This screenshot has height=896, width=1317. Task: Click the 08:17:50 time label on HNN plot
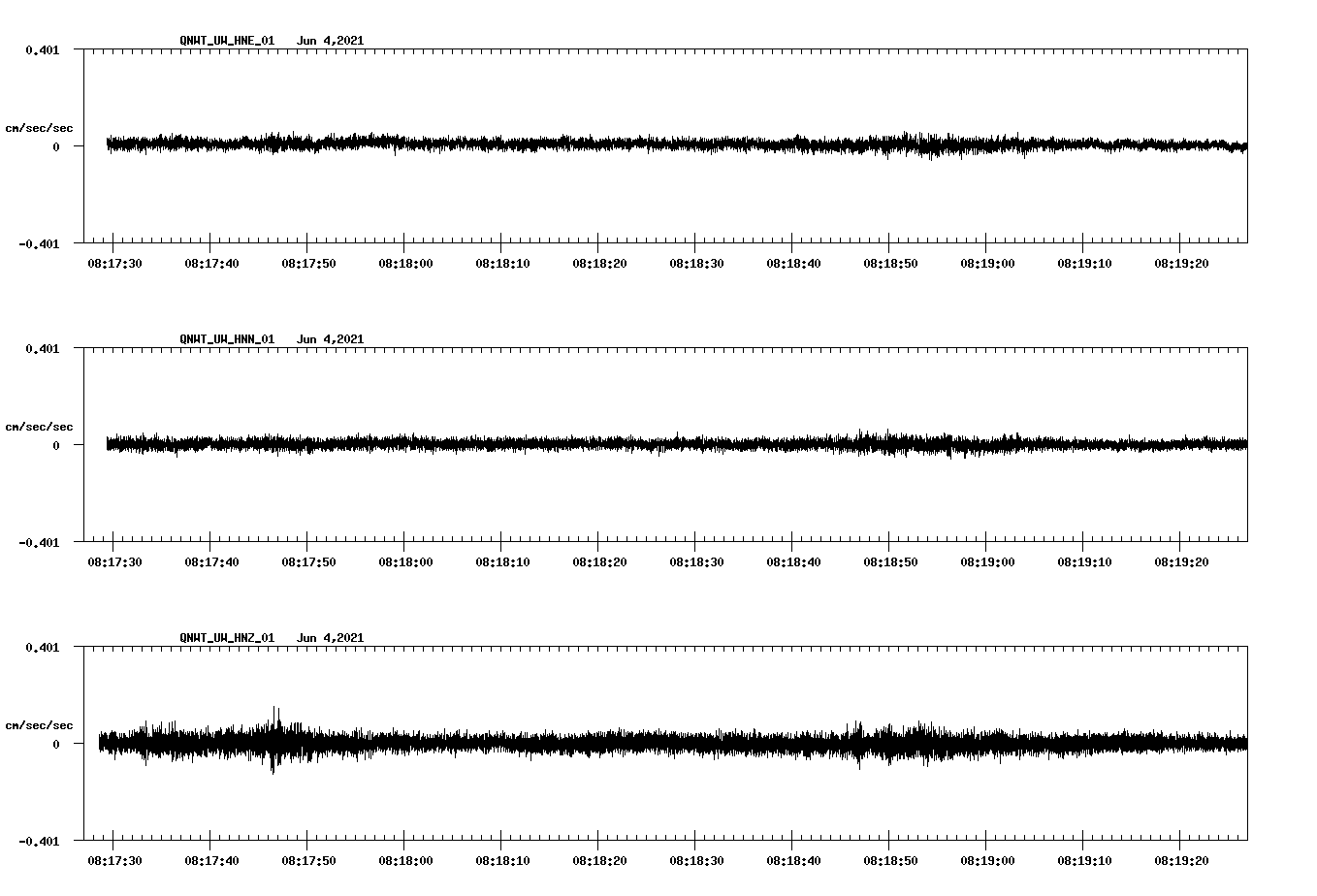pyautogui.click(x=308, y=562)
